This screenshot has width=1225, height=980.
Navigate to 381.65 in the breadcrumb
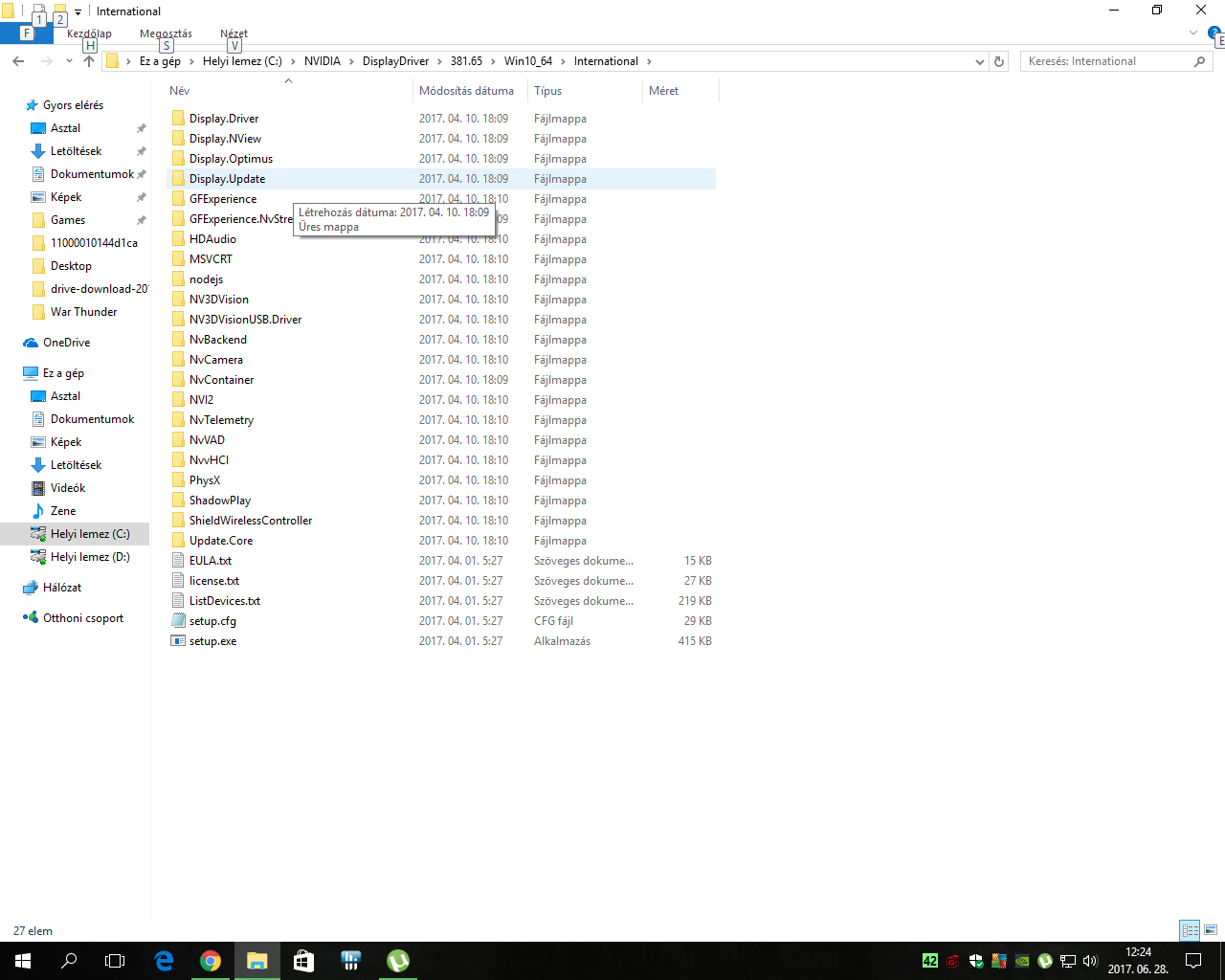coord(466,61)
